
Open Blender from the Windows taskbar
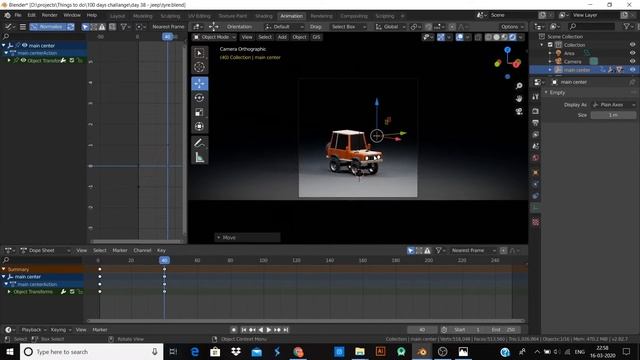(x=422, y=351)
